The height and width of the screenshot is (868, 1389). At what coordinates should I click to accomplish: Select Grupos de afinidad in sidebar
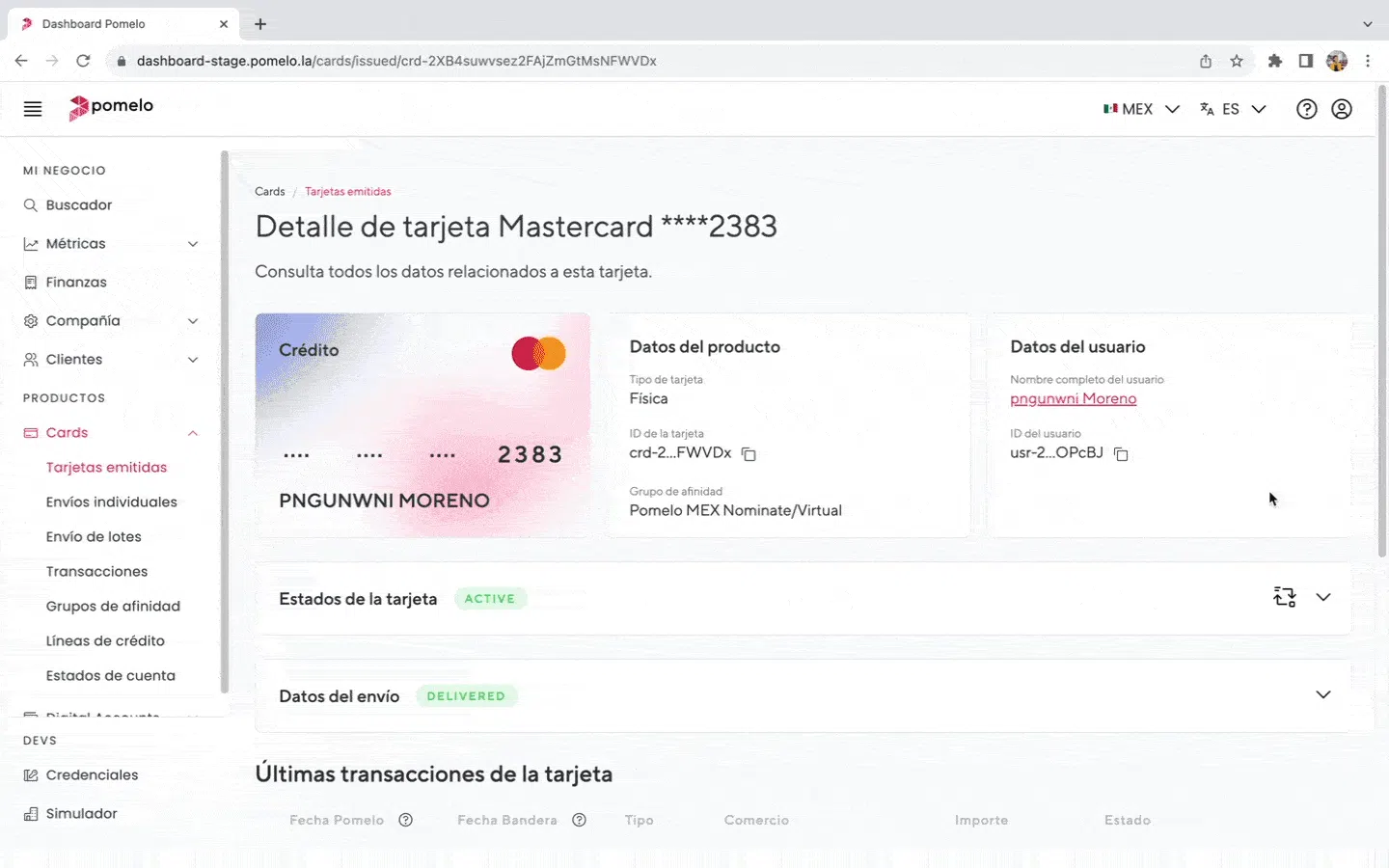tap(113, 607)
